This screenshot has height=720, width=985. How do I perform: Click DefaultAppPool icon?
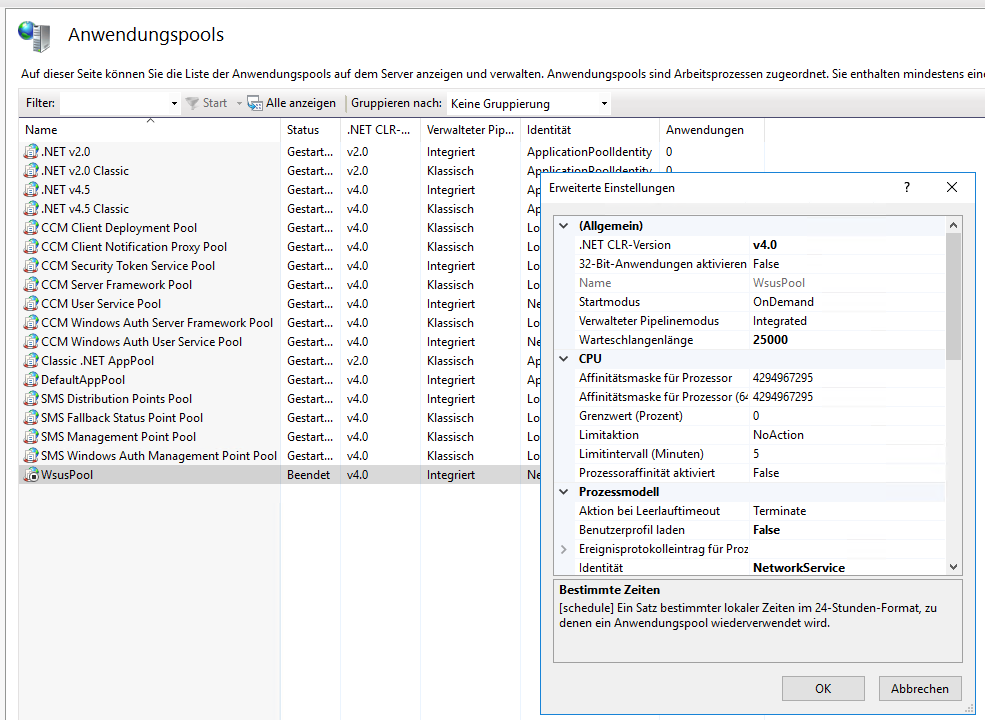[31, 379]
